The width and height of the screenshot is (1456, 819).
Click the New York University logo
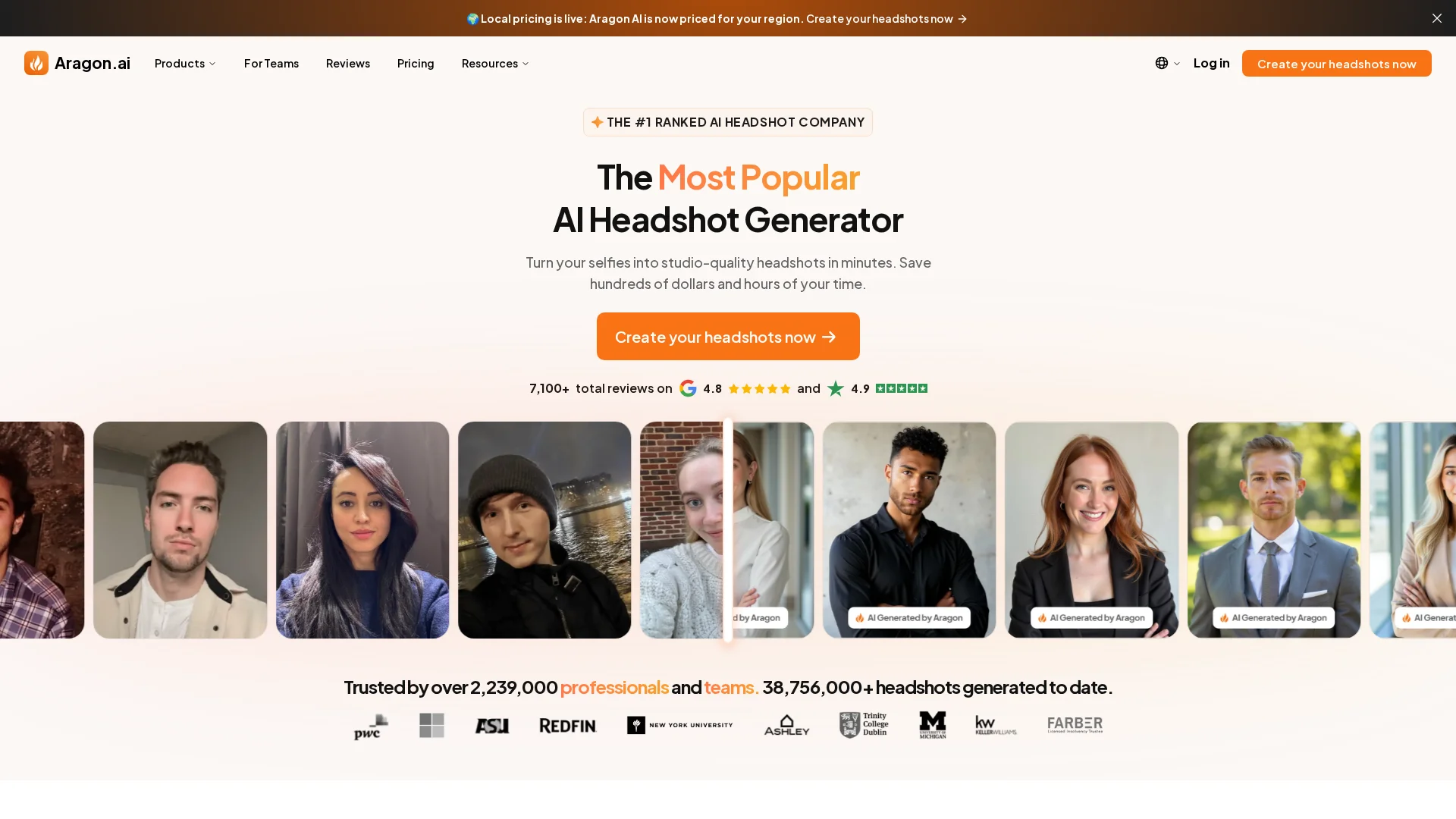coord(679,725)
